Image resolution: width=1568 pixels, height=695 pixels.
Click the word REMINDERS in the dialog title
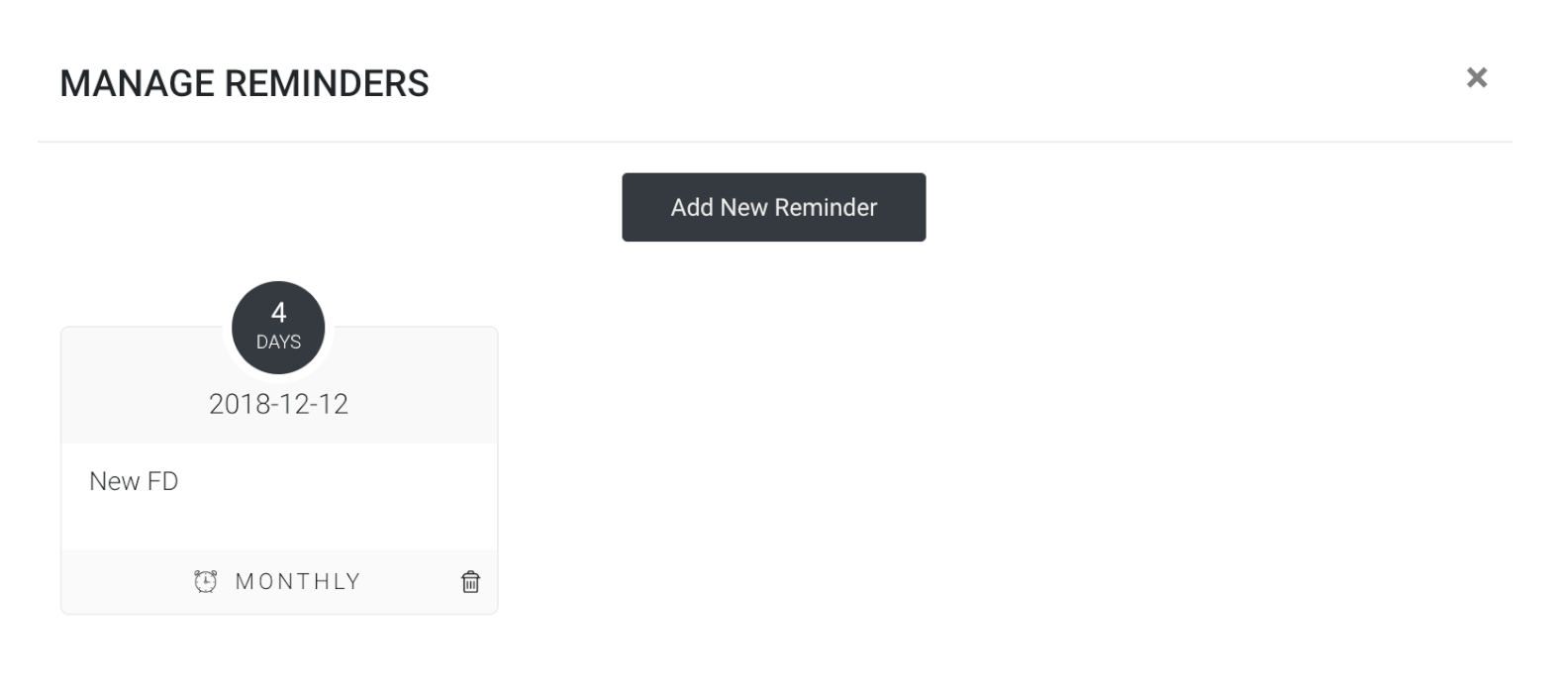click(x=327, y=83)
